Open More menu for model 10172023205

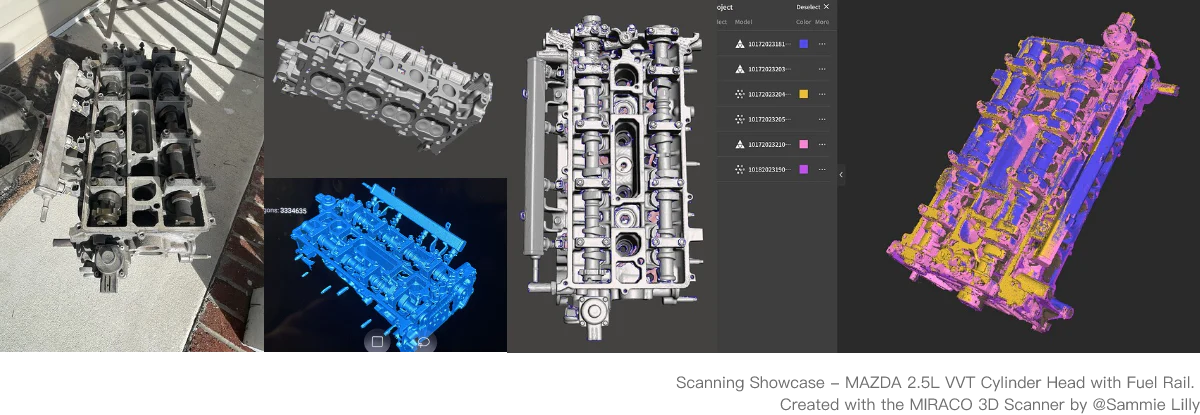coord(822,119)
